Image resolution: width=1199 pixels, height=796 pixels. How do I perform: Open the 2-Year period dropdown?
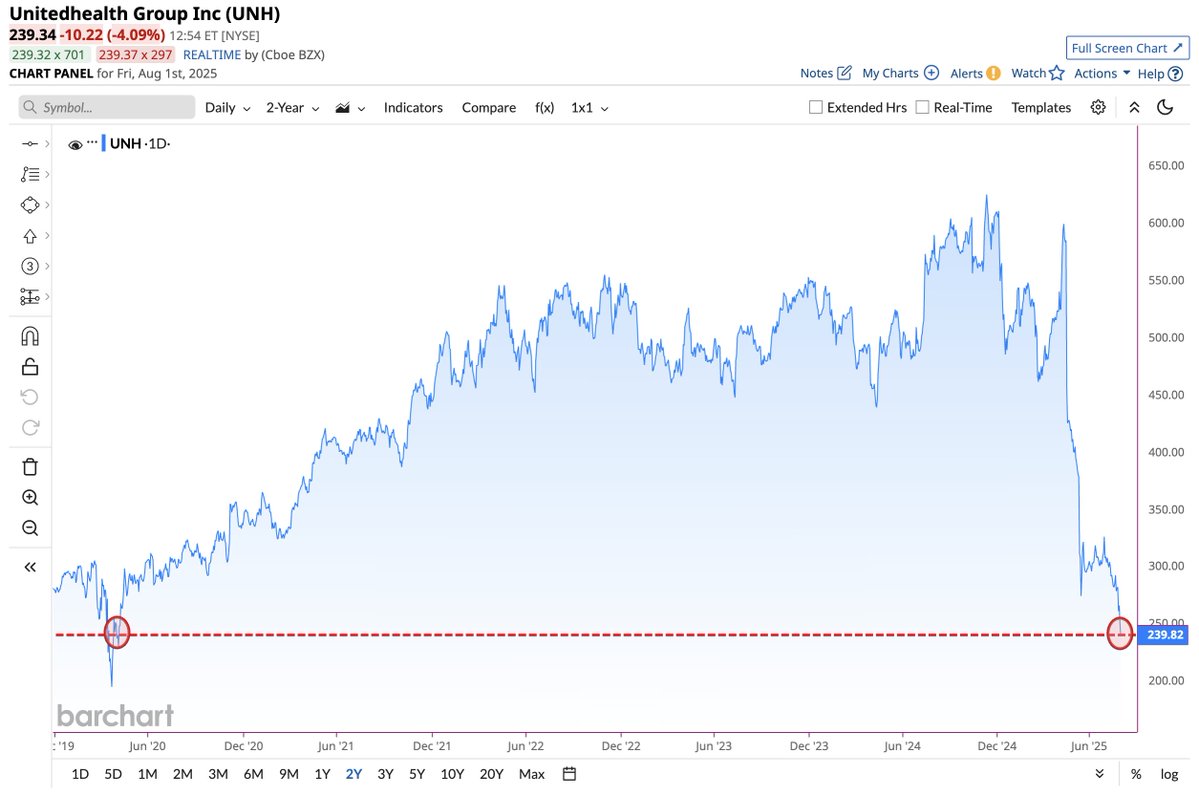292,108
